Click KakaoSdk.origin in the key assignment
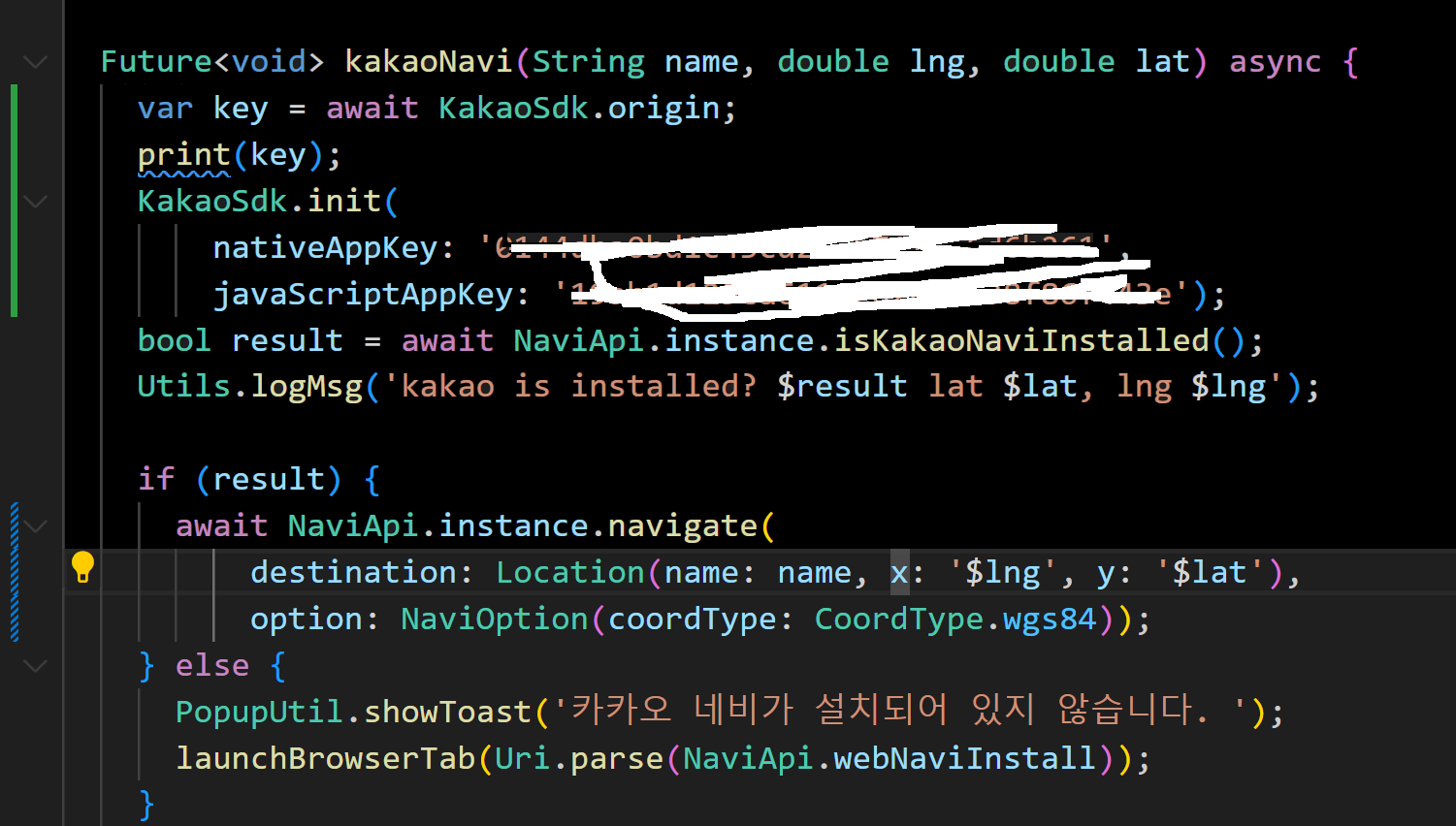1456x826 pixels. coord(579,108)
